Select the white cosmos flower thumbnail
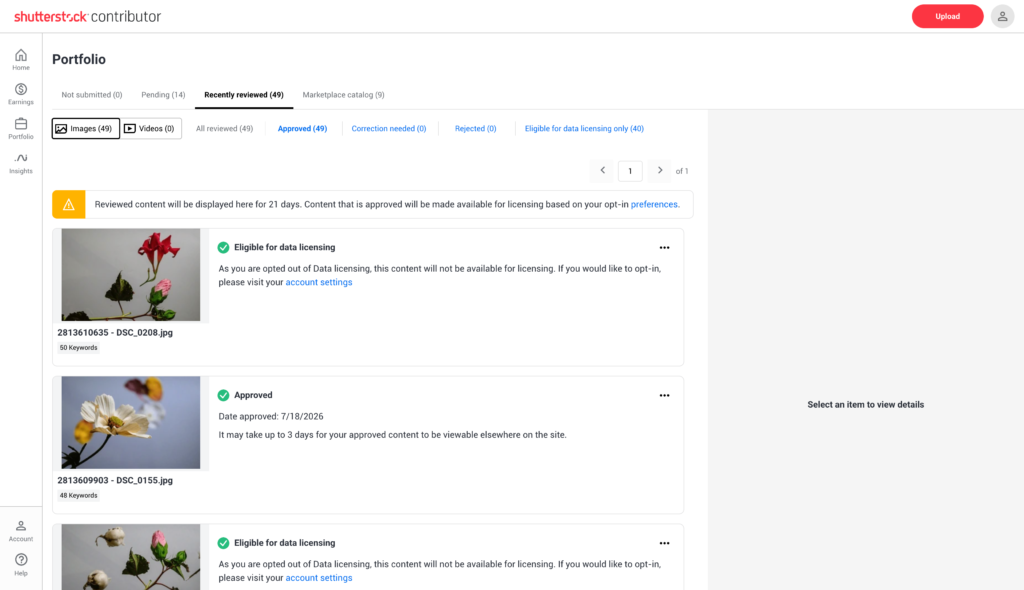Screen dimensions: 1024x590 click(131, 422)
